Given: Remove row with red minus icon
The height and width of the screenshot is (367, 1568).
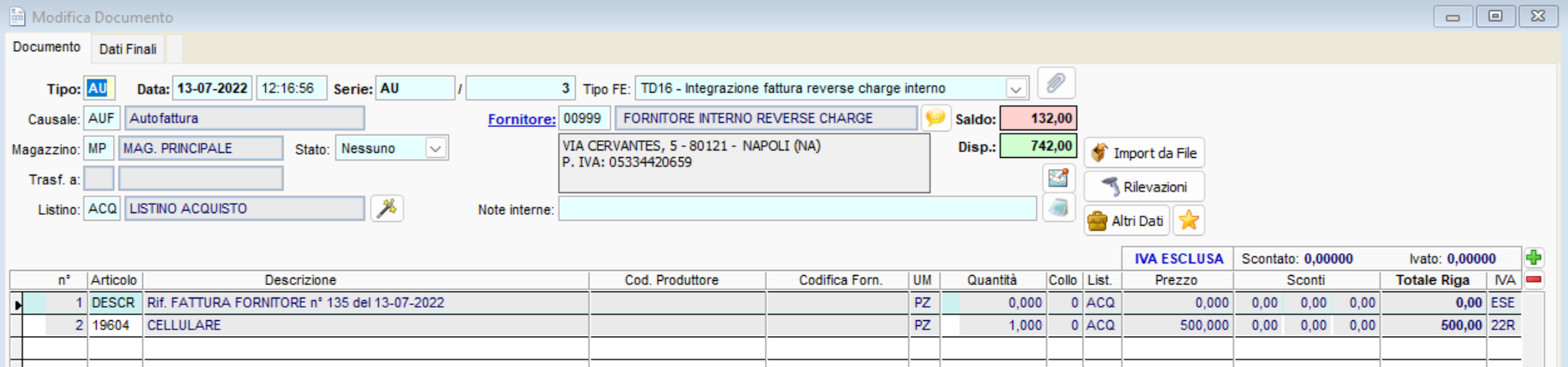Looking at the screenshot, I should click(x=1533, y=280).
